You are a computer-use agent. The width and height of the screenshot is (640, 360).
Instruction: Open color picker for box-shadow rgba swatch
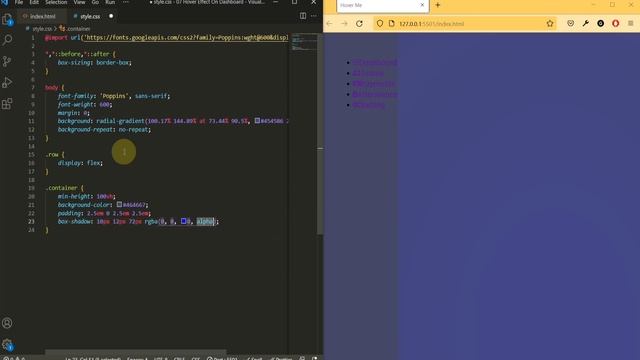(x=184, y=221)
